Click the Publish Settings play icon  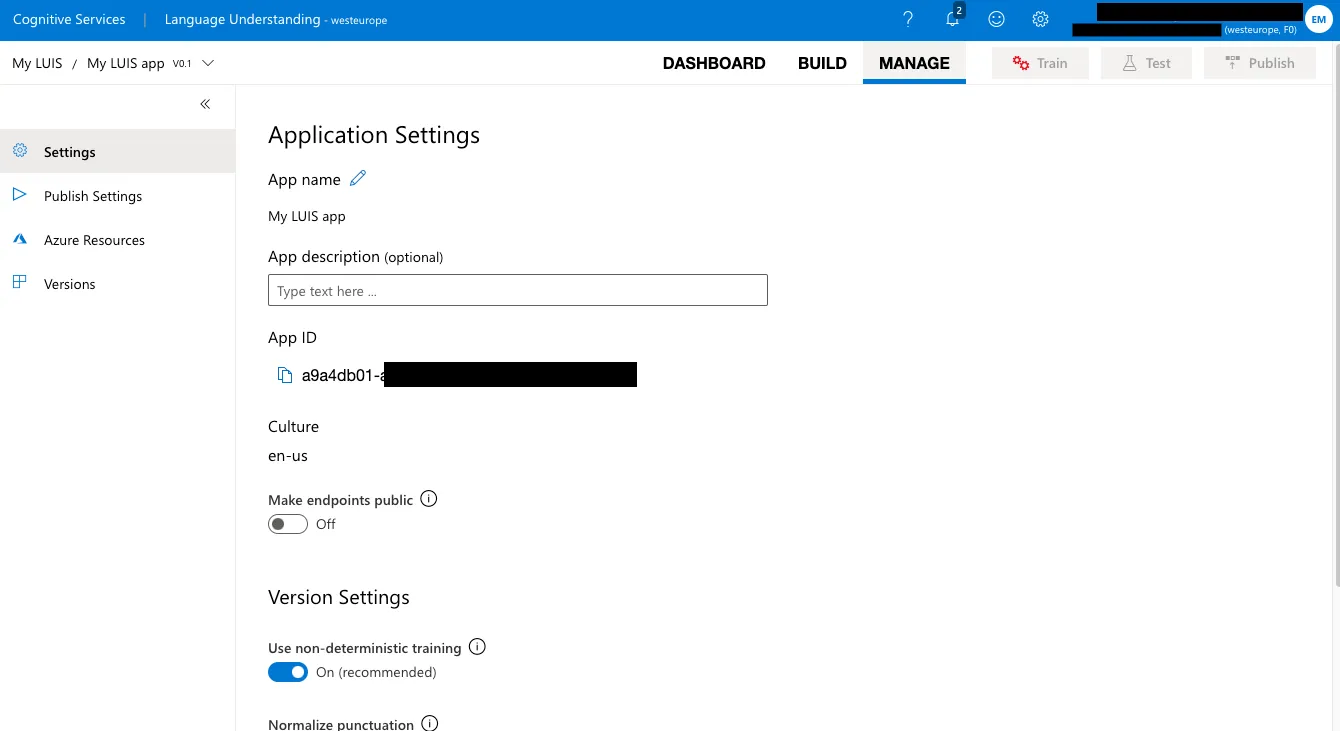[20, 195]
